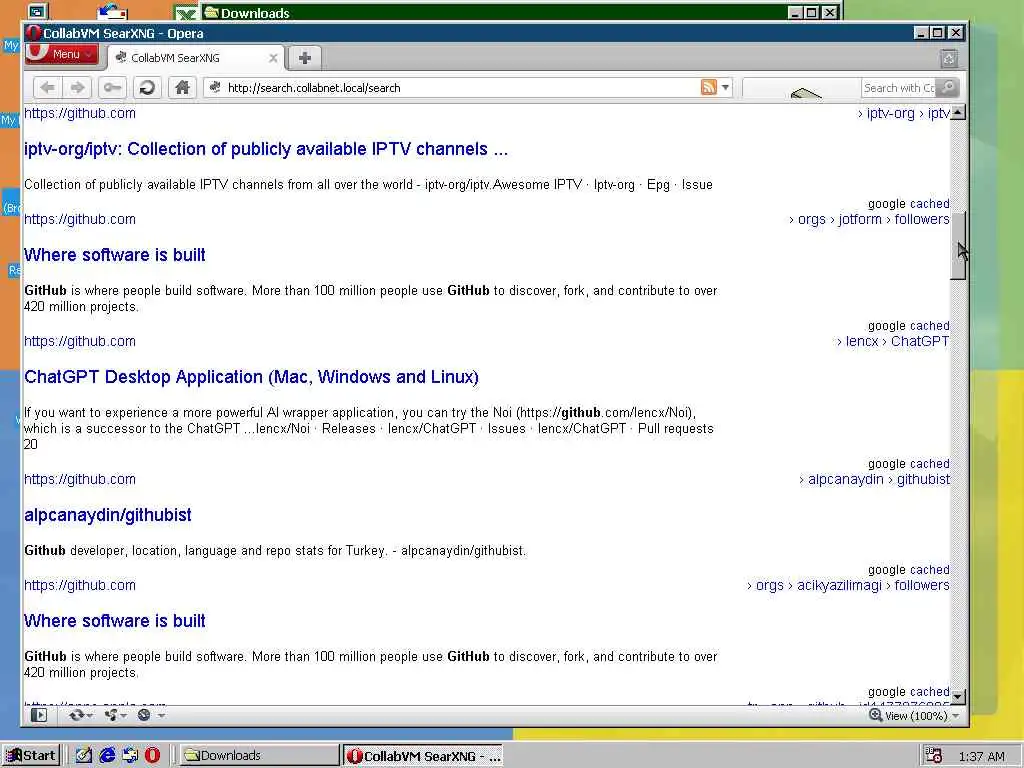Click the Downloads window title bar
The image size is (1024, 768).
point(490,12)
